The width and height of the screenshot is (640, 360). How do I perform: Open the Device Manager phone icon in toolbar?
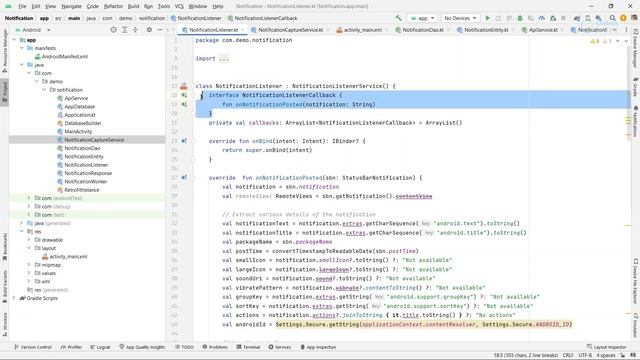[x=588, y=18]
